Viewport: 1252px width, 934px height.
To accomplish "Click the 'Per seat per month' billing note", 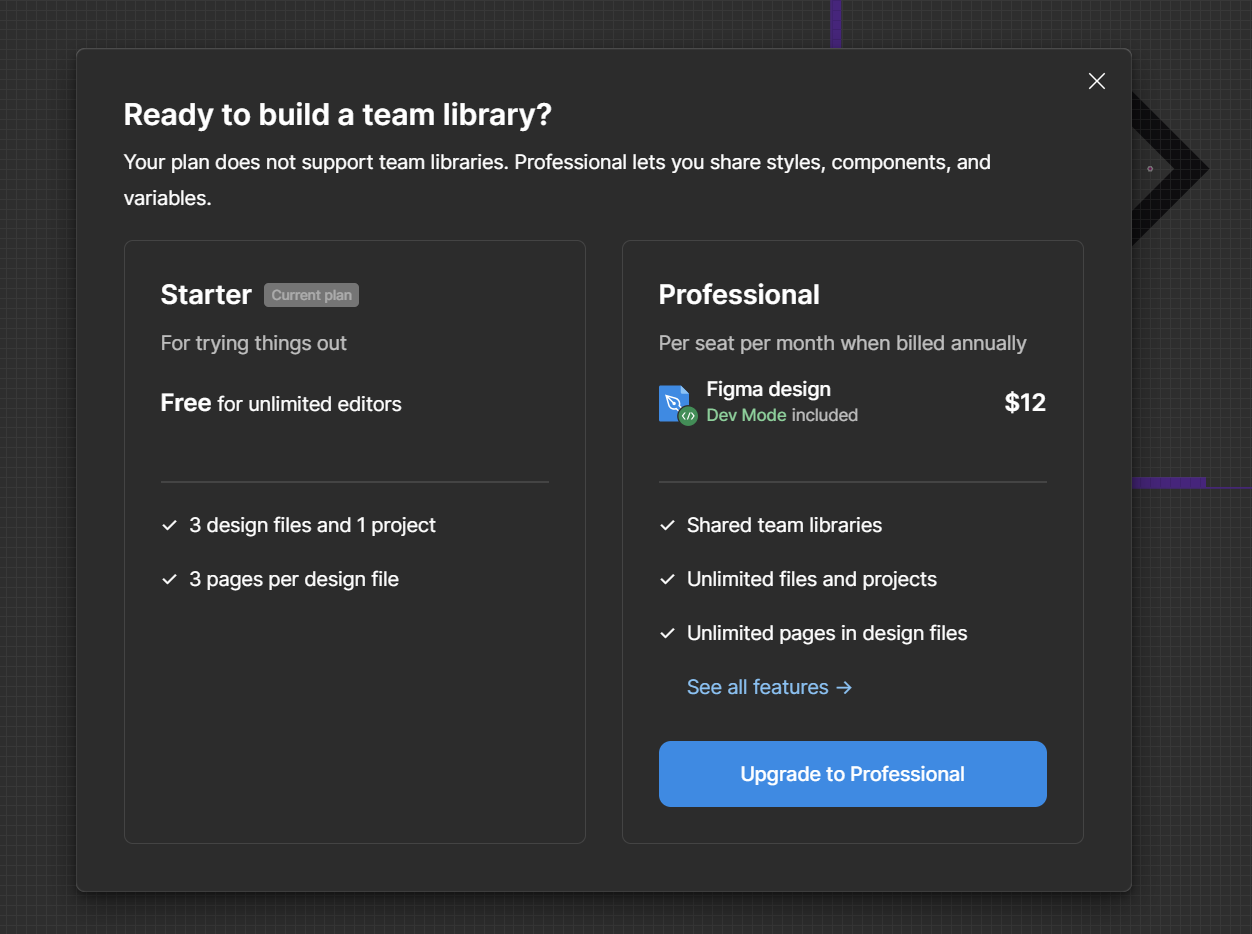I will (x=842, y=343).
